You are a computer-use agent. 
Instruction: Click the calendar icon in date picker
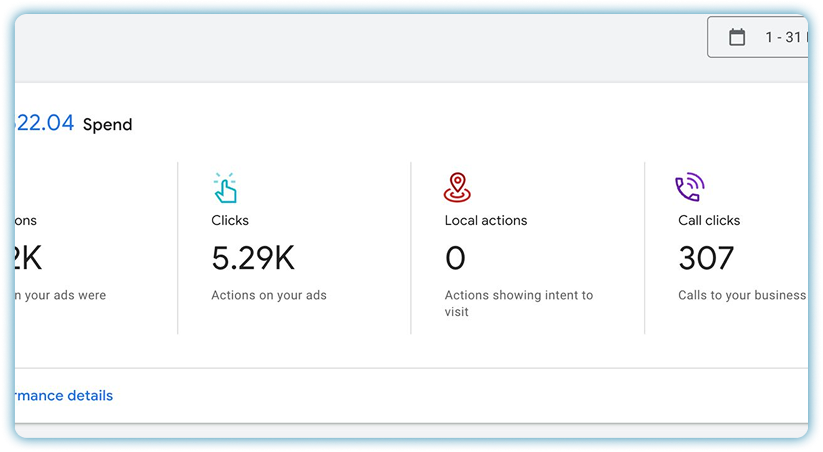pos(737,38)
